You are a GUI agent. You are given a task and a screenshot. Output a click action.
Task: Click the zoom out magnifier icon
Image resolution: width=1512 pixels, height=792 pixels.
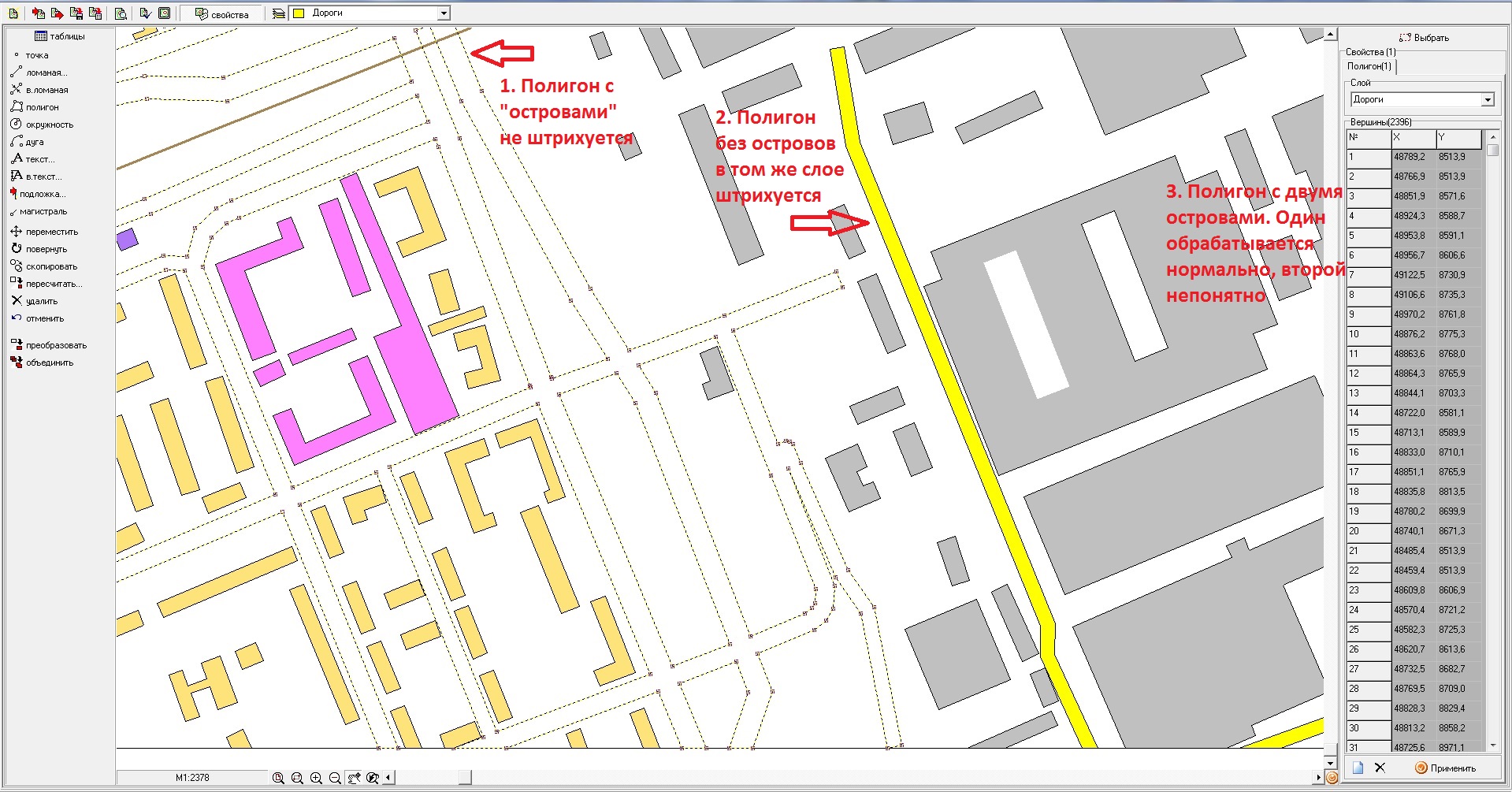point(335,778)
